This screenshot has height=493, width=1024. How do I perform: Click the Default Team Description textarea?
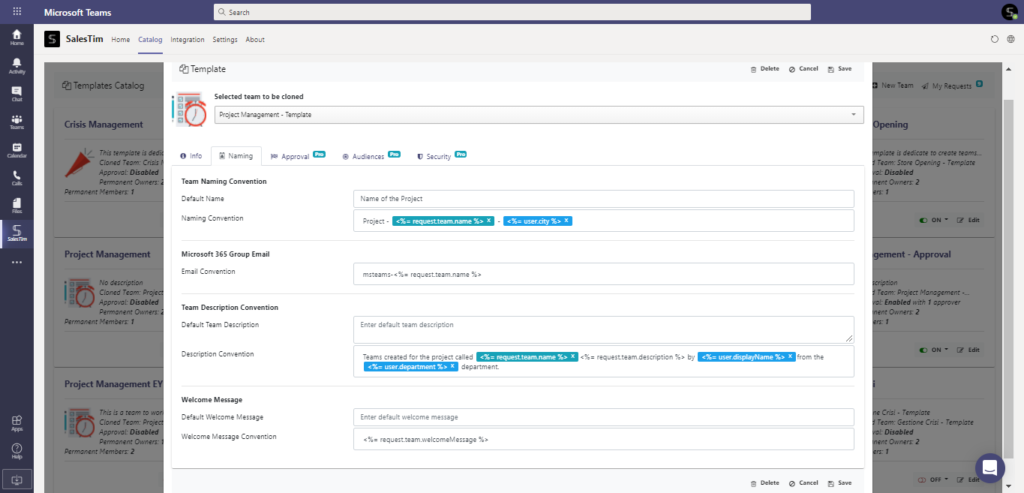point(603,330)
